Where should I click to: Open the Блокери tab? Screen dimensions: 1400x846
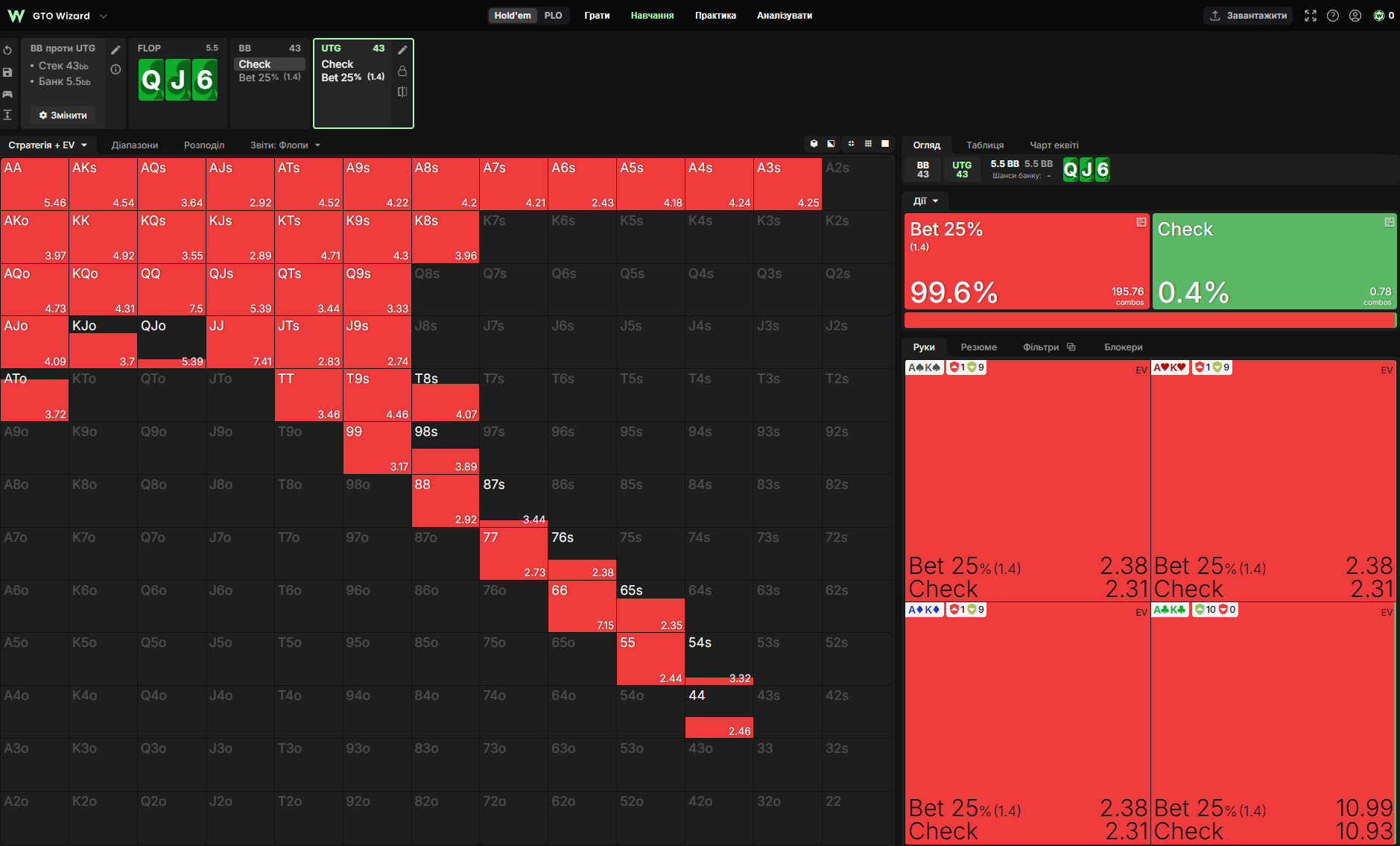click(1124, 347)
